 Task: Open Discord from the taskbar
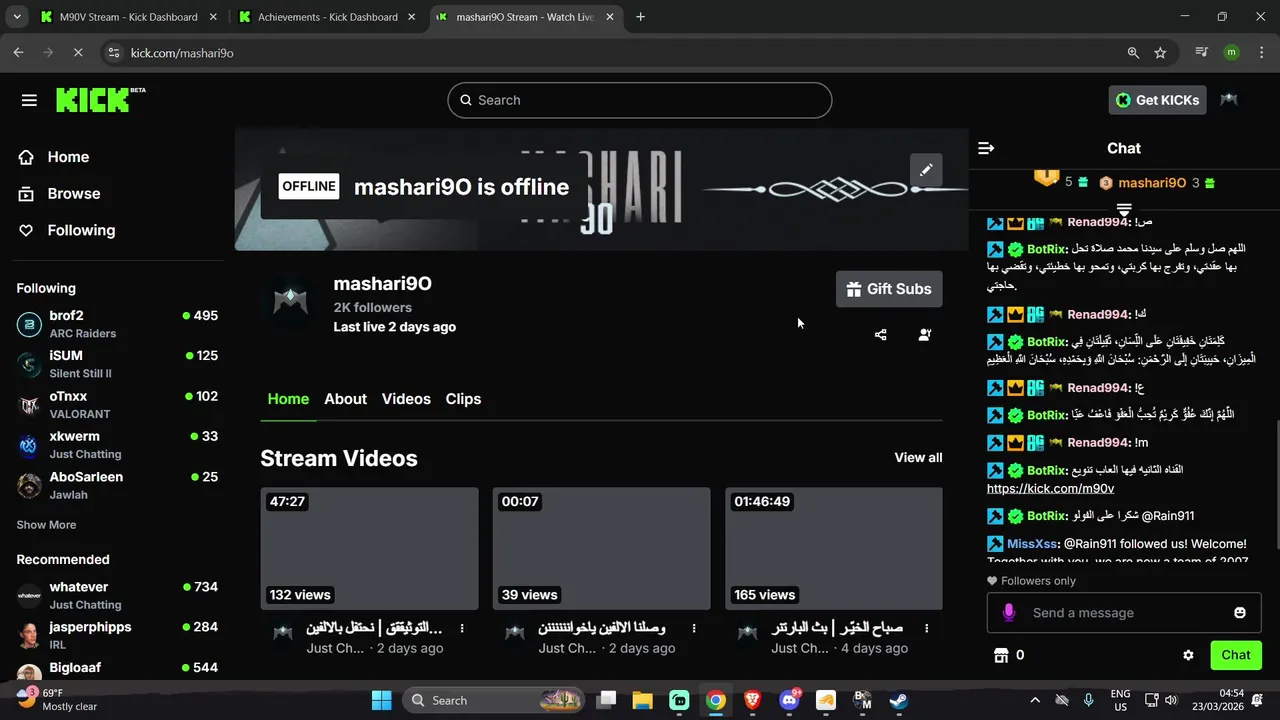789,700
